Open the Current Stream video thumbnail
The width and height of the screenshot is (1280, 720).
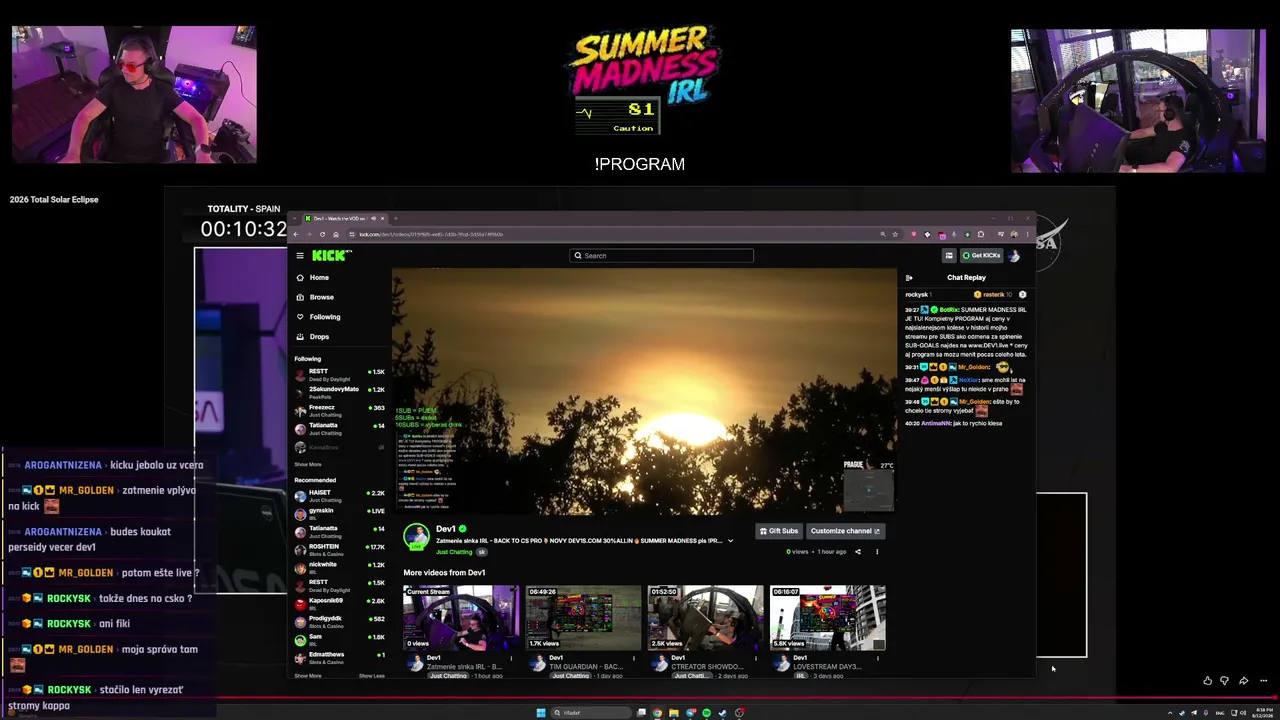[x=461, y=618]
